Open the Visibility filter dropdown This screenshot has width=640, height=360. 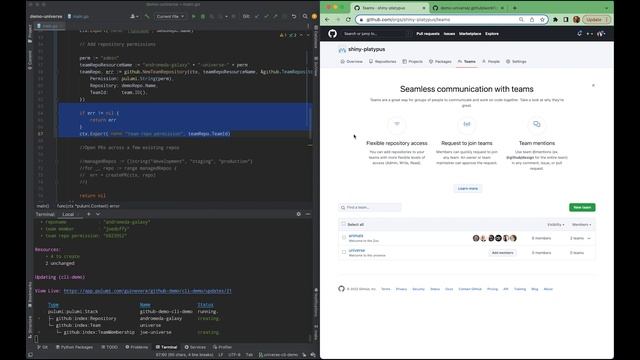pos(556,224)
